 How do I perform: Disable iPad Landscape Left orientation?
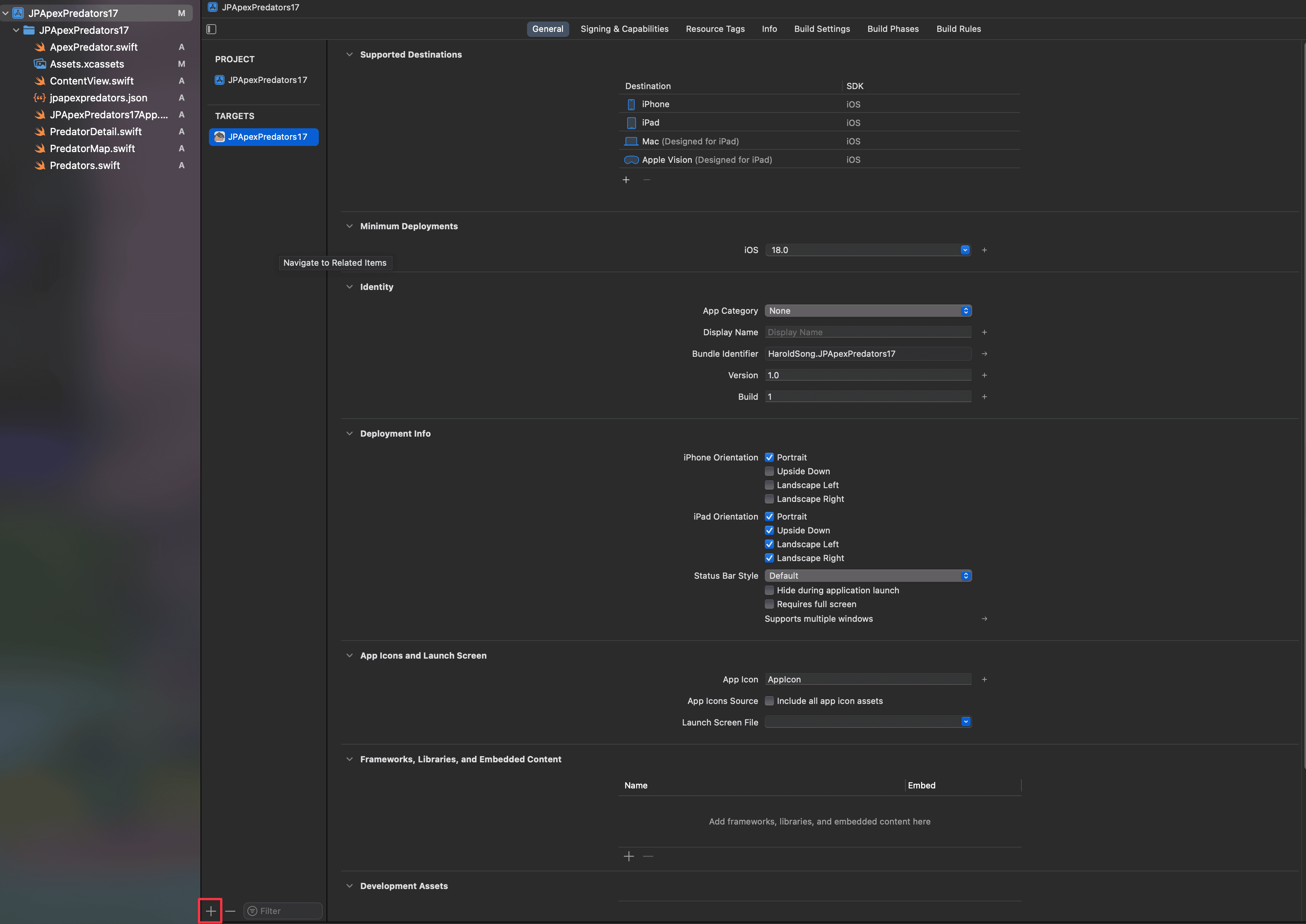tap(769, 545)
